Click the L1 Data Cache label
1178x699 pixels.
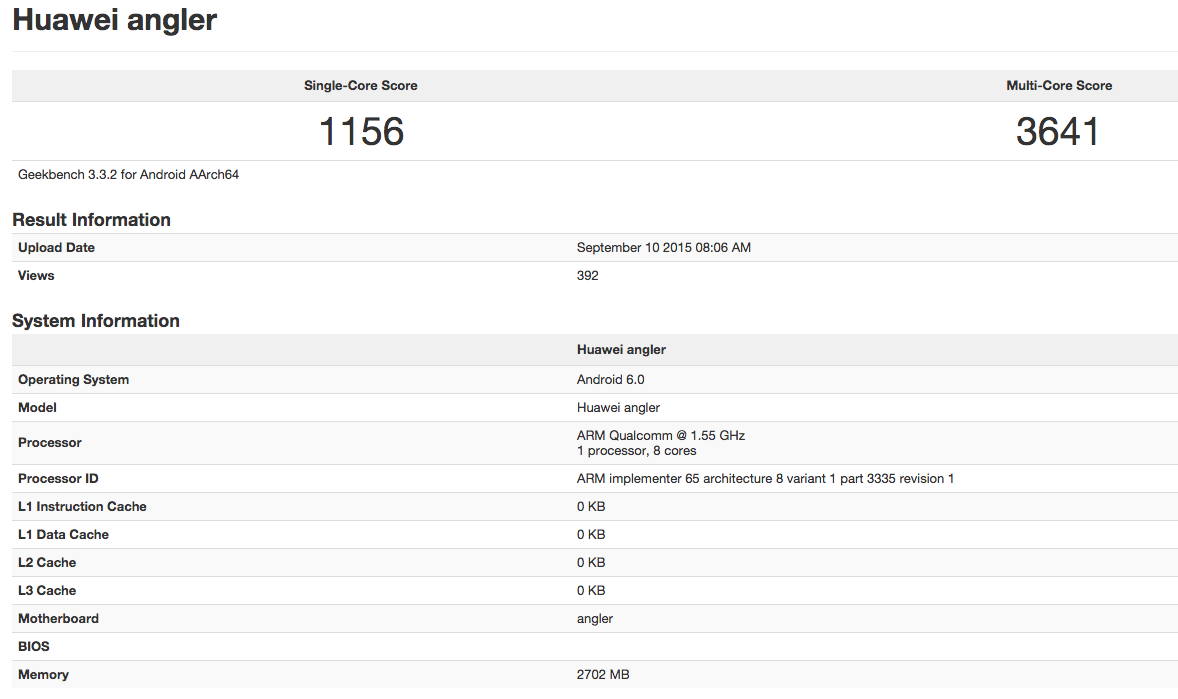coord(64,534)
